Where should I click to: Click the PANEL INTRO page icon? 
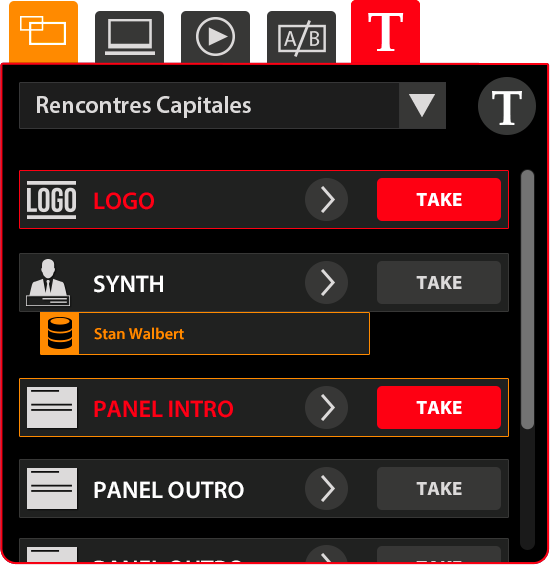(x=52, y=408)
